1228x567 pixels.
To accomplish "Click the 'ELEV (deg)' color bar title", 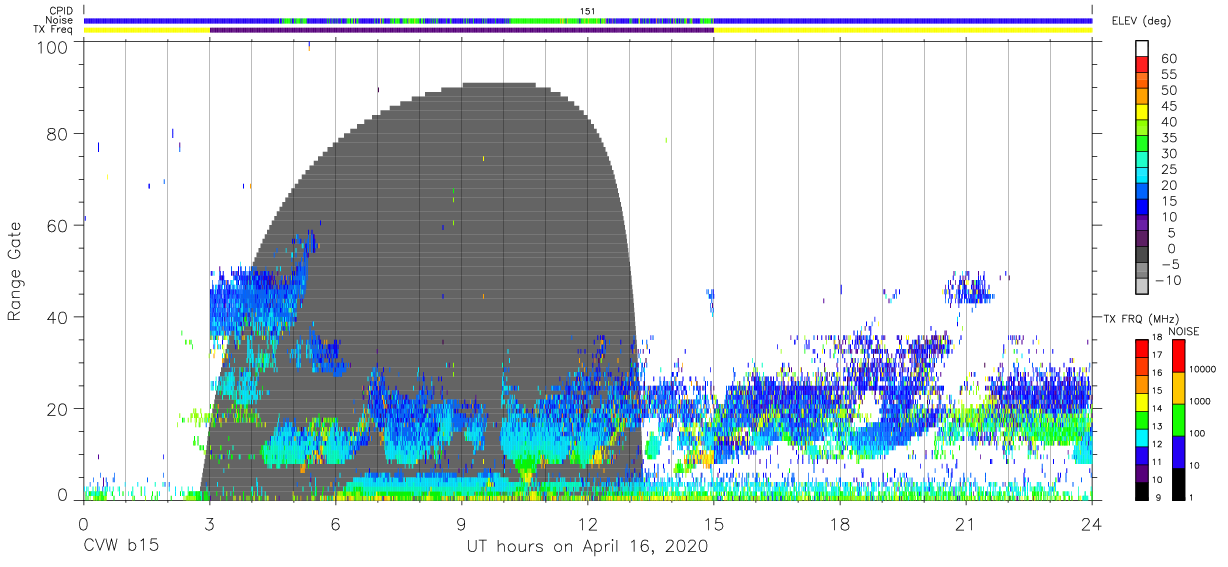I will click(x=1141, y=20).
